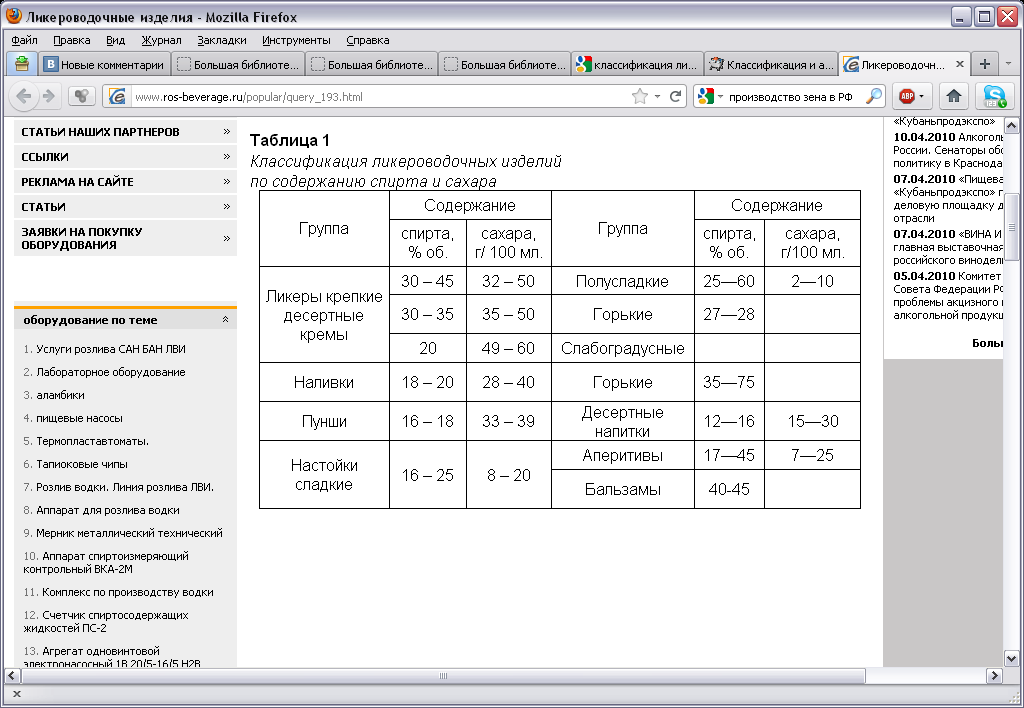
Task: Open Комплекс по производству водки link
Action: (128, 592)
